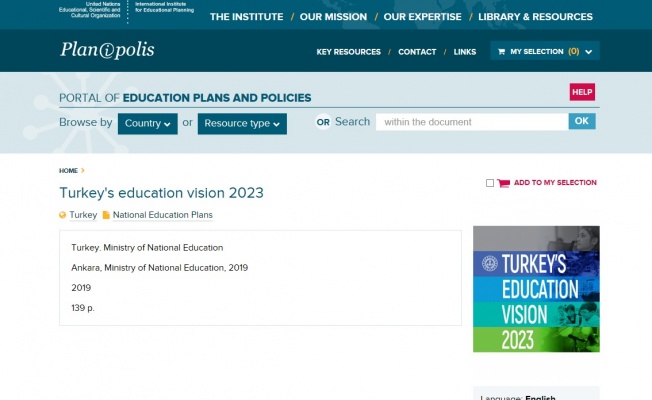The image size is (652, 400).
Task: Click the UNESCO IIEP logo at top
Action: pyautogui.click(x=126, y=10)
